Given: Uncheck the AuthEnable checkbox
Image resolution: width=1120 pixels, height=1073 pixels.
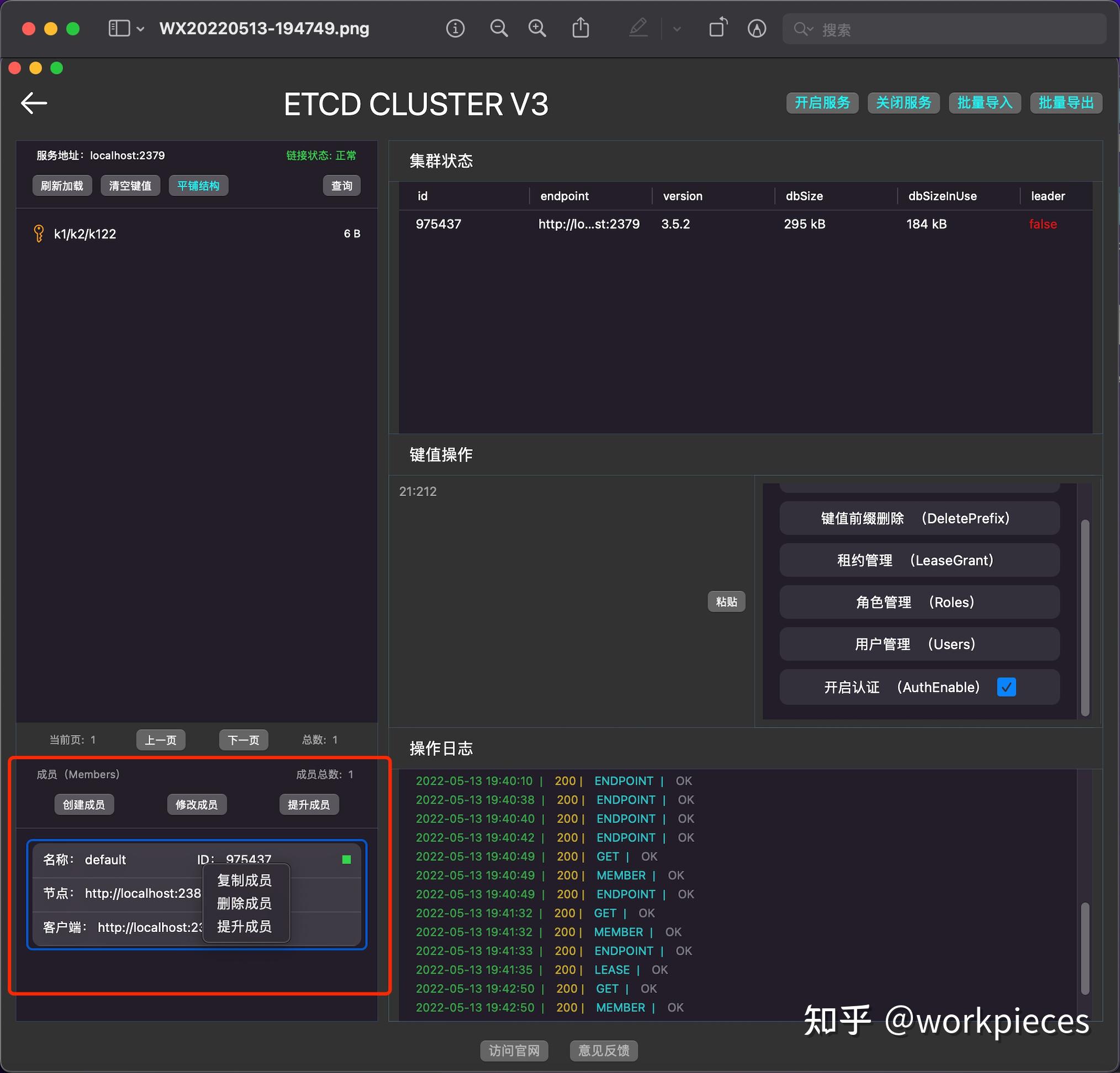Looking at the screenshot, I should click(1006, 687).
